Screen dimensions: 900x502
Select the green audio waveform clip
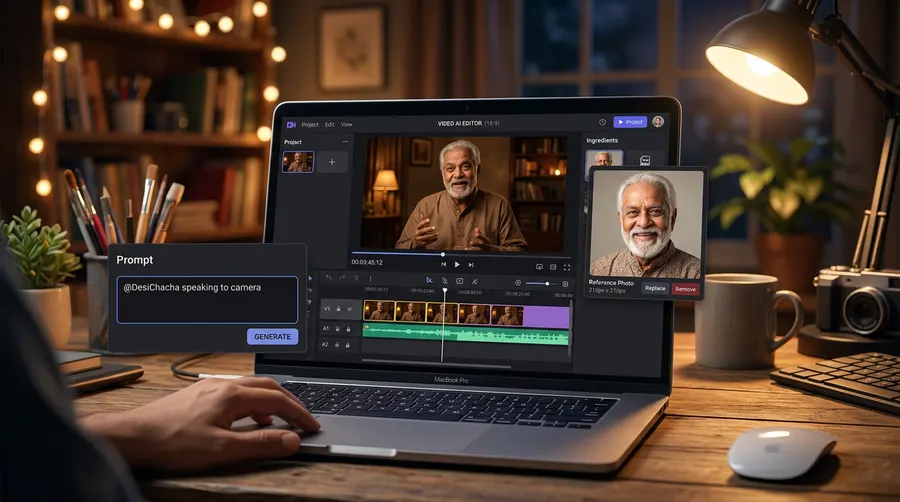pyautogui.click(x=465, y=335)
